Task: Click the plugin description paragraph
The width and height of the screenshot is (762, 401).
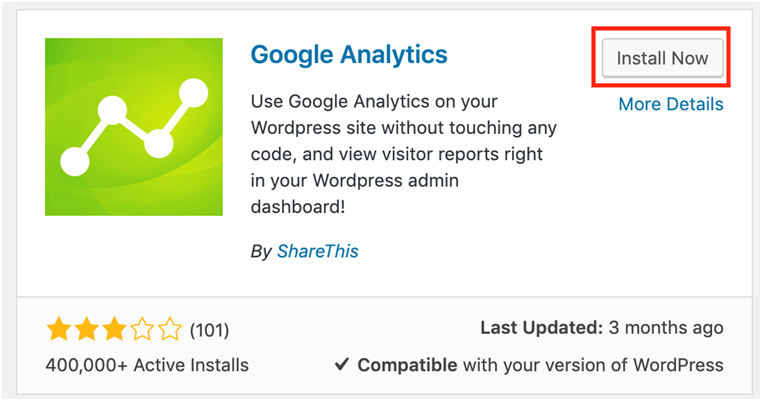Action: [x=402, y=156]
